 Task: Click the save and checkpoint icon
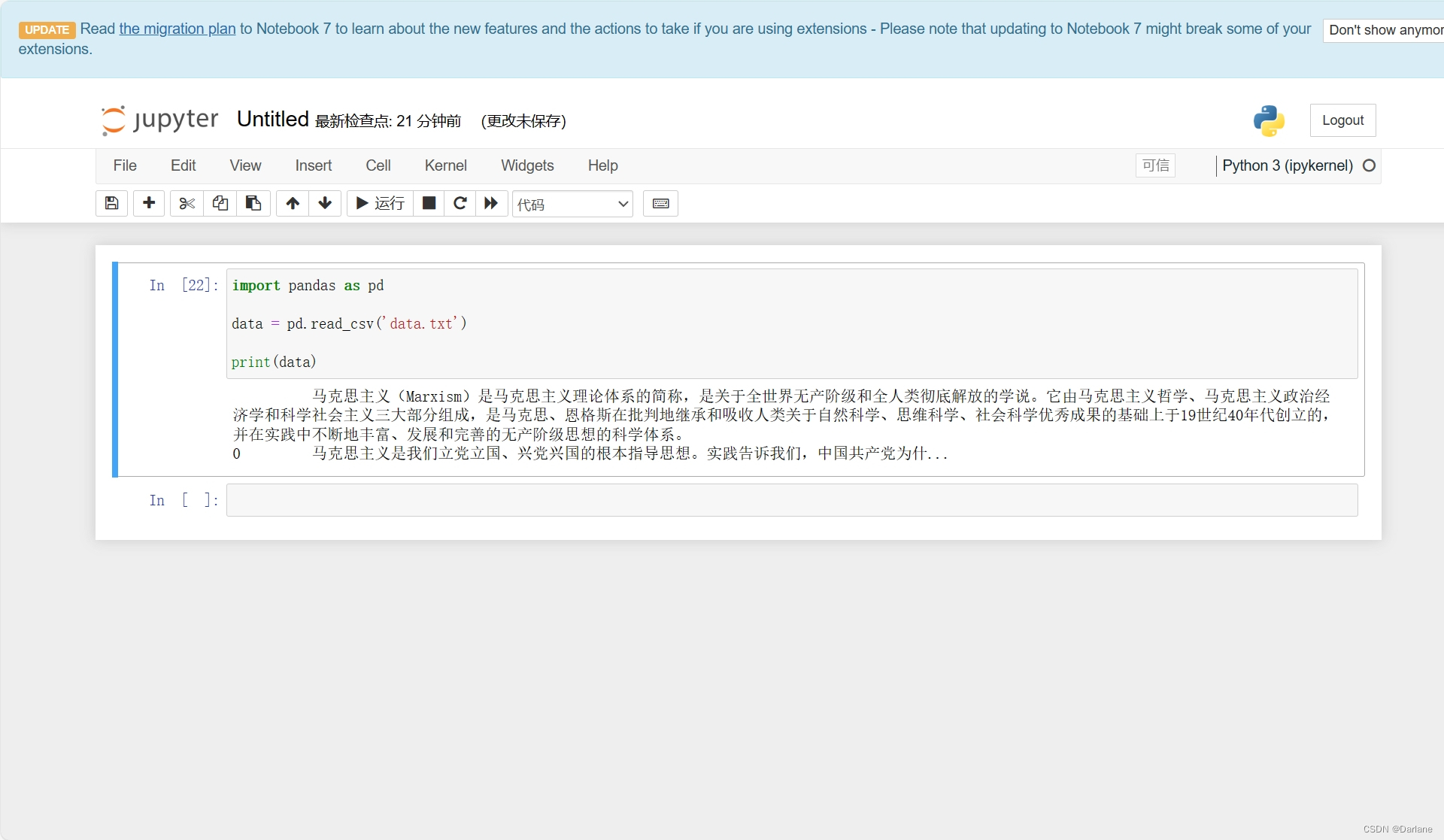click(111, 203)
